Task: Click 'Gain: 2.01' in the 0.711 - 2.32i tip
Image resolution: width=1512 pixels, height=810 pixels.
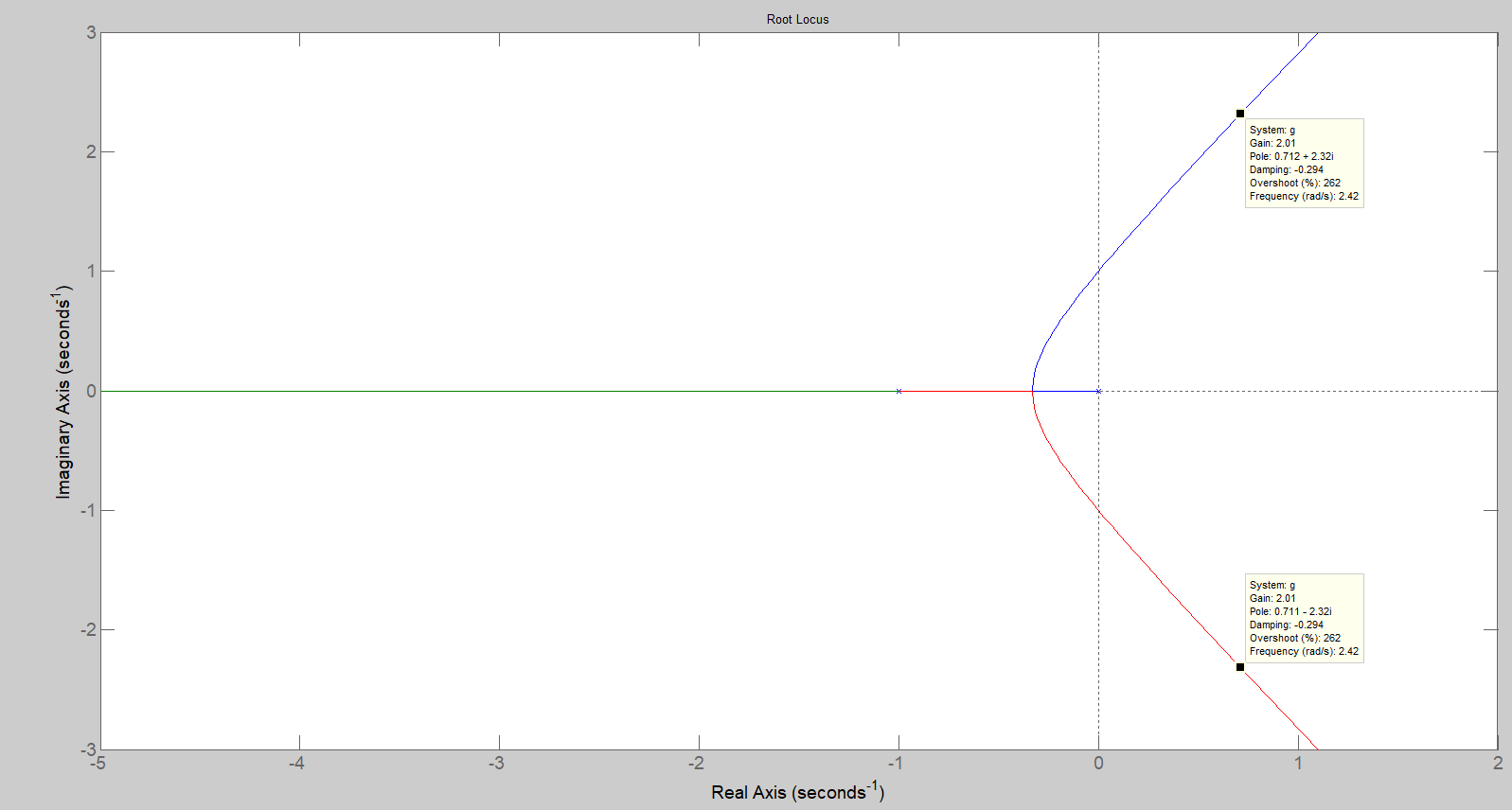Action: click(1272, 598)
